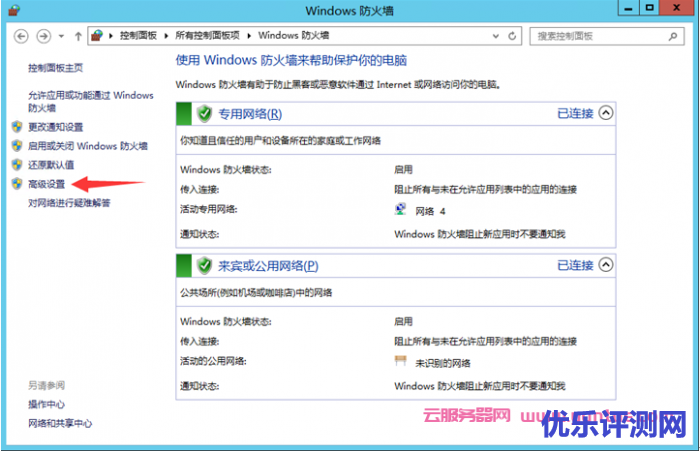Click the 专用网络(R) heading
The width and height of the screenshot is (700, 451).
click(x=250, y=114)
